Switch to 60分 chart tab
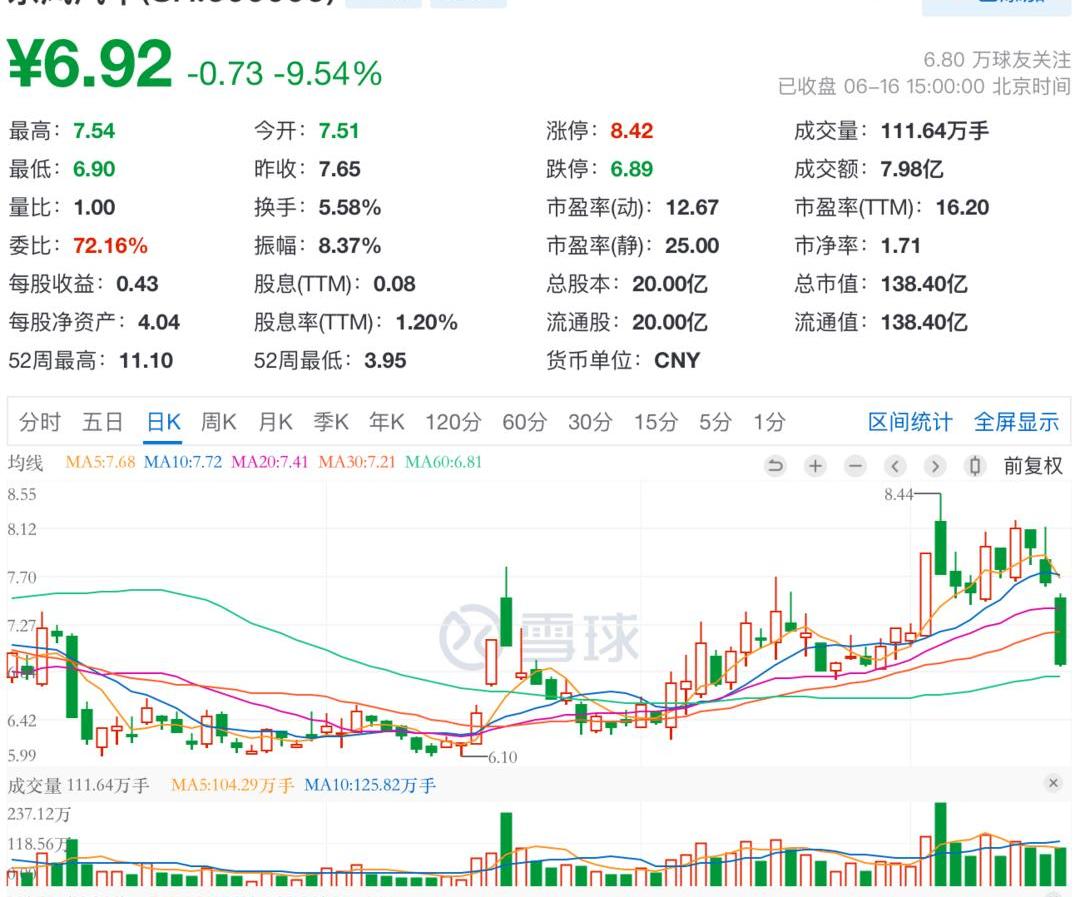 point(524,422)
